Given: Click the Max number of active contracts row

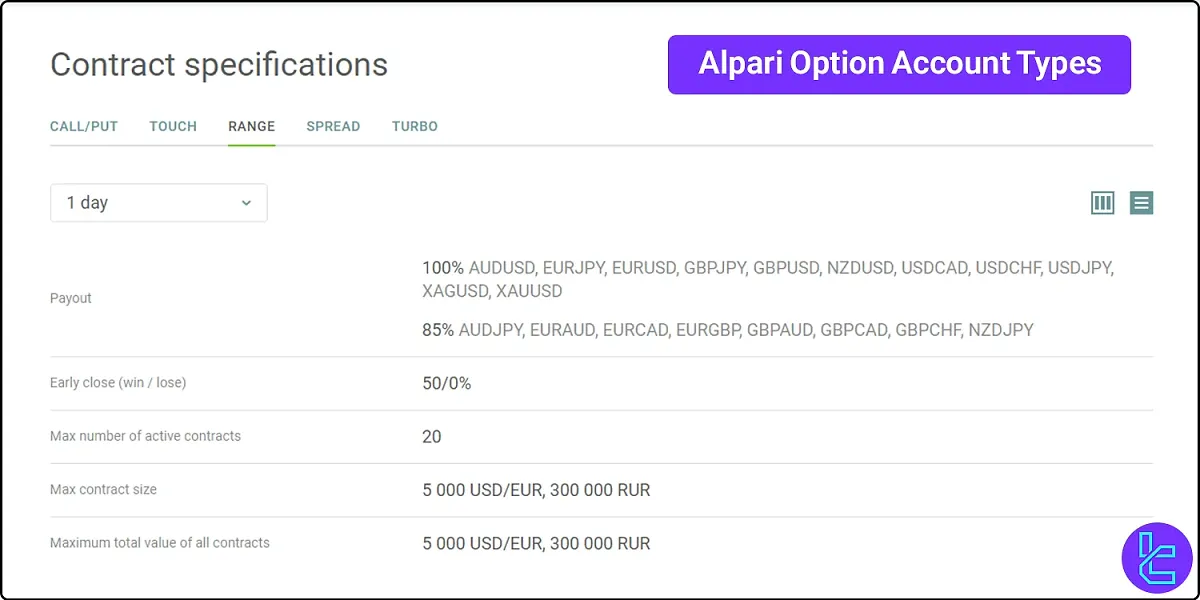Looking at the screenshot, I should 145,436.
